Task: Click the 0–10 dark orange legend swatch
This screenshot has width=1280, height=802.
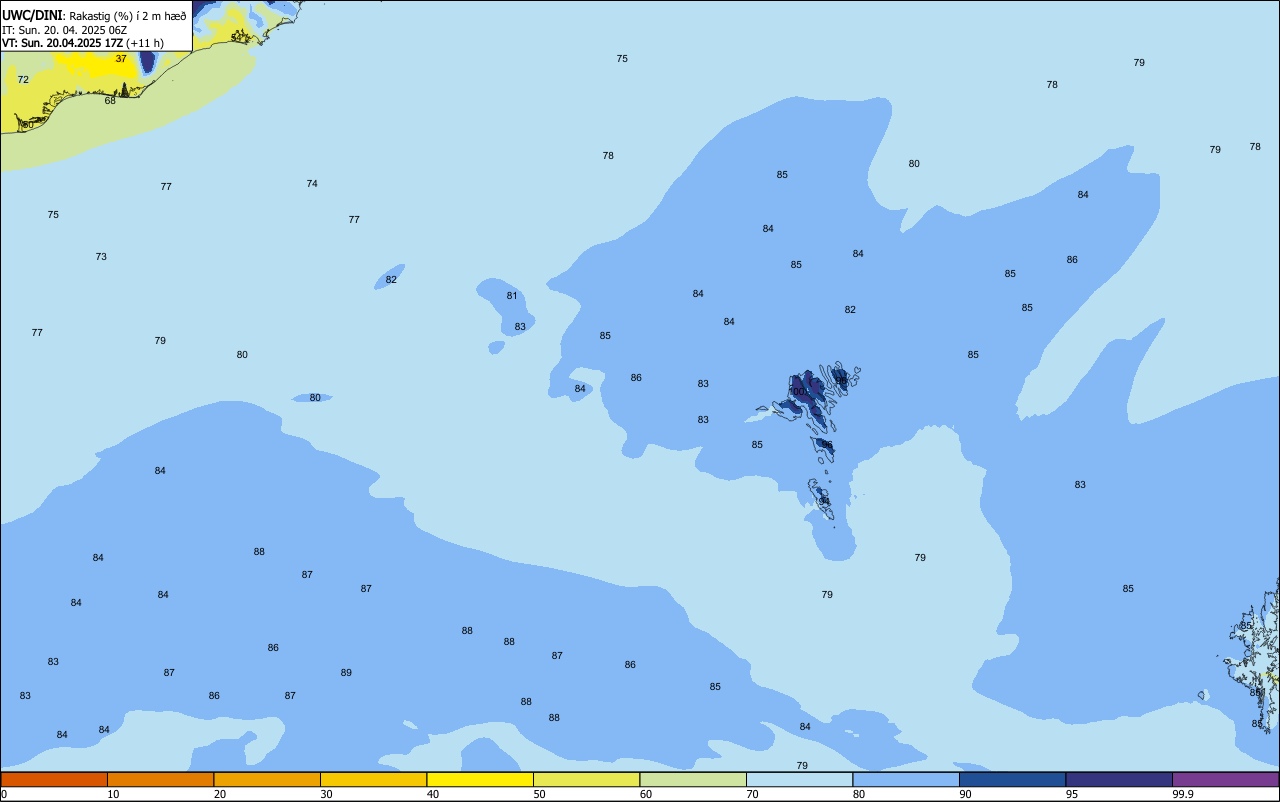Action: click(x=54, y=779)
